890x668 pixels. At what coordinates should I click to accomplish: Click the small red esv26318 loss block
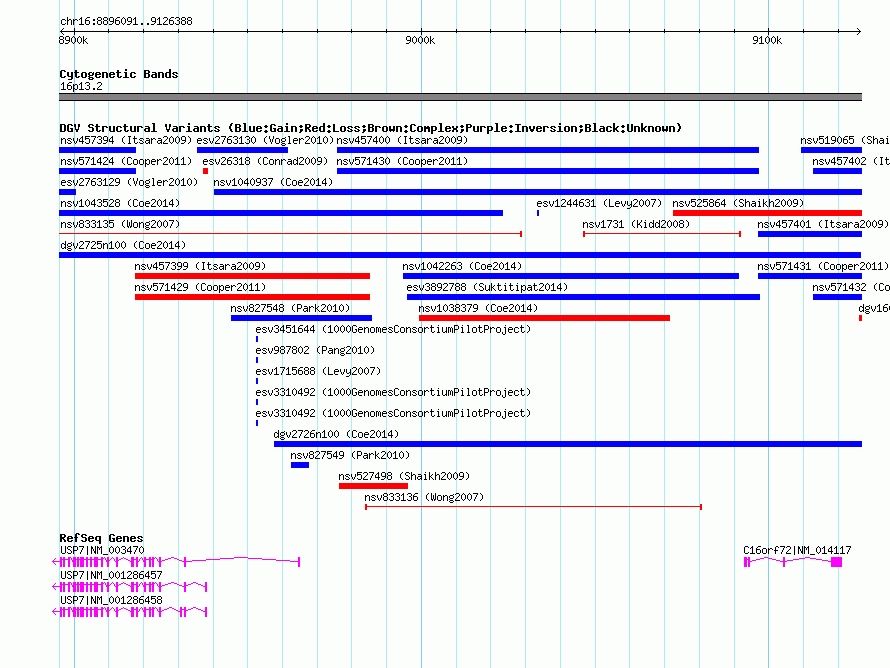point(205,171)
